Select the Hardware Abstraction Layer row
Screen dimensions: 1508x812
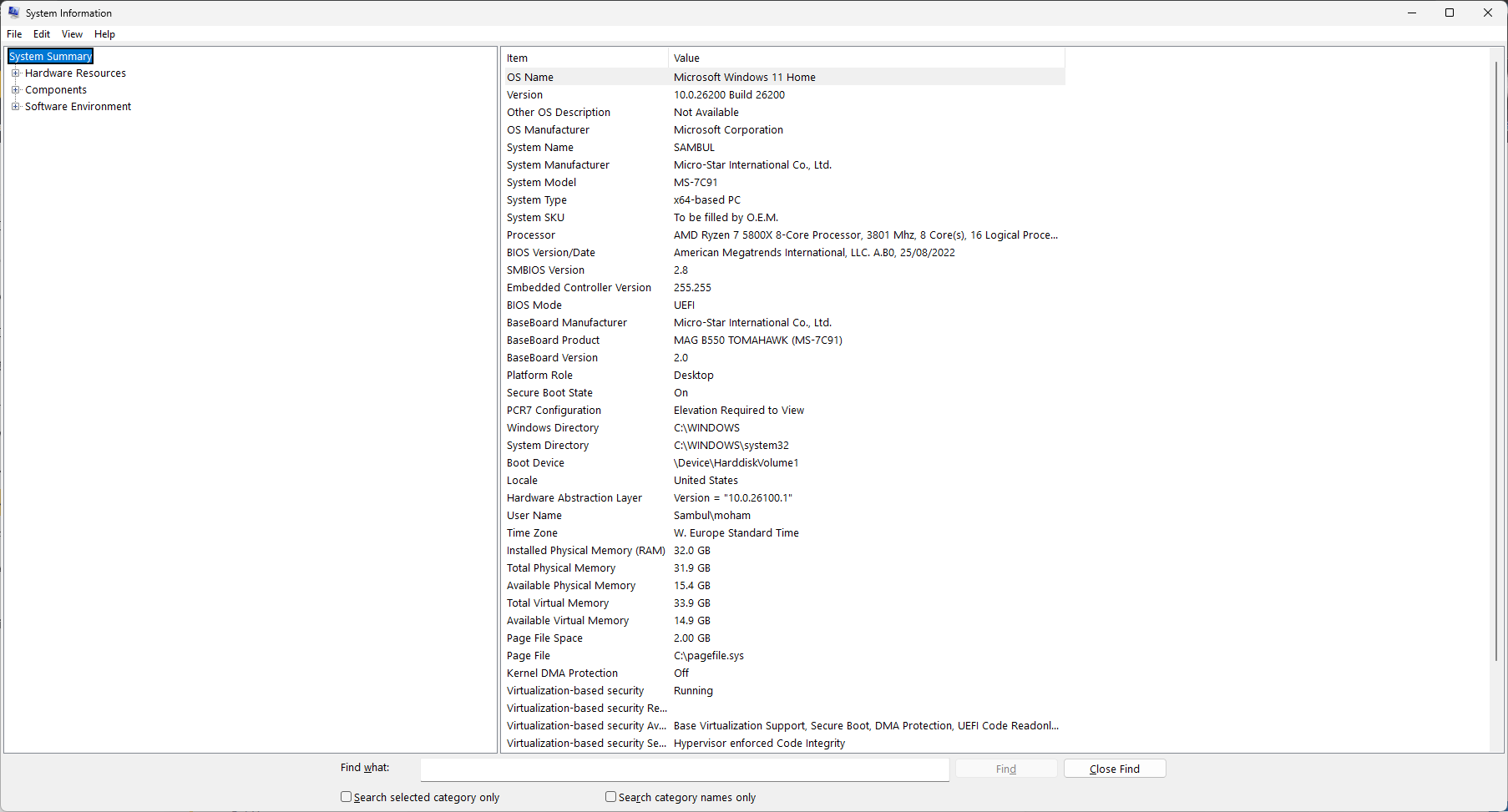(783, 498)
